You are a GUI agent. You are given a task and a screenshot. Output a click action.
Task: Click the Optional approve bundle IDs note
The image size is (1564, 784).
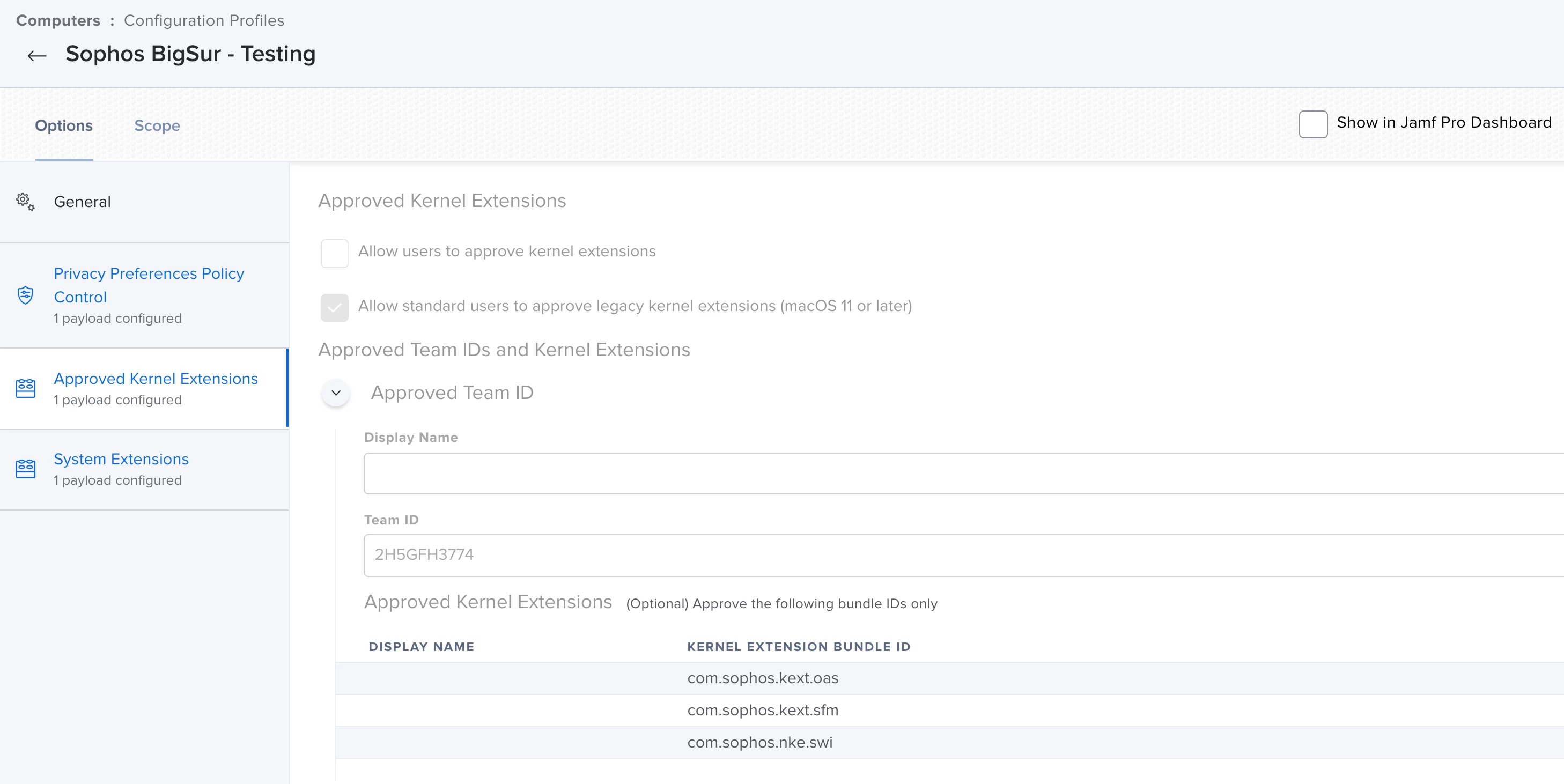[x=782, y=604]
